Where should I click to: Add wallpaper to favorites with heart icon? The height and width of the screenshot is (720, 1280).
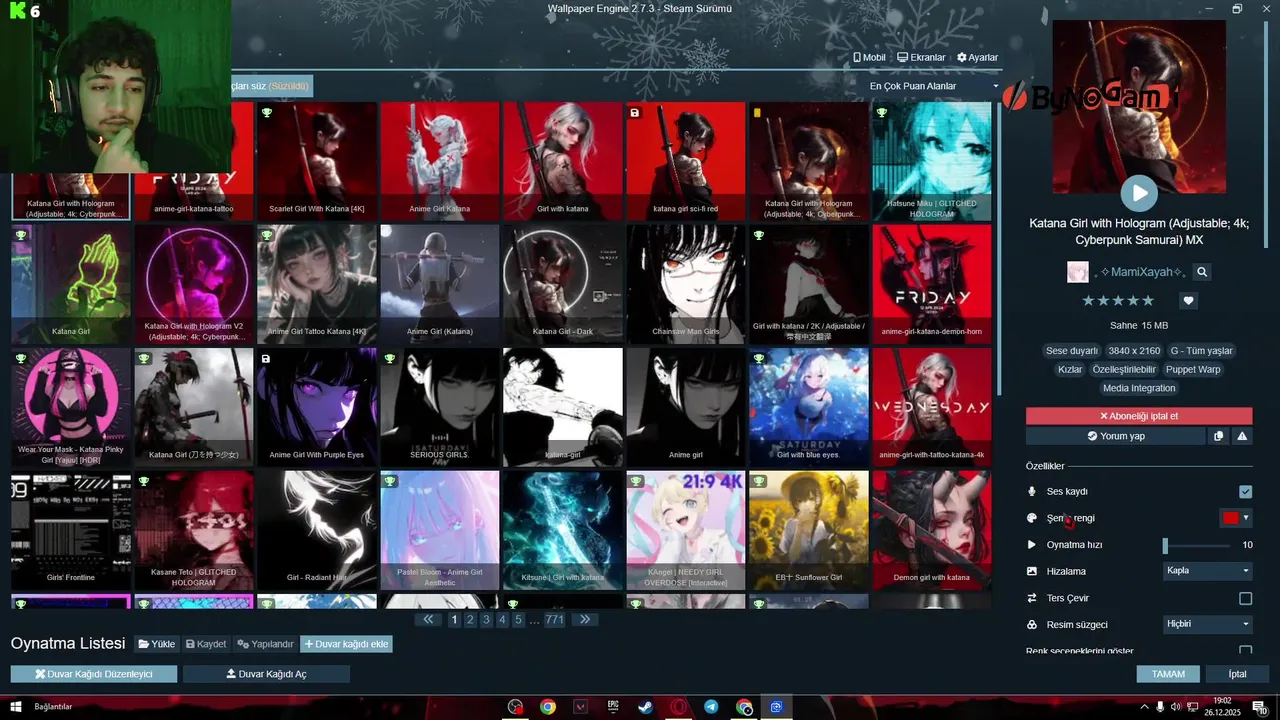[1188, 300]
